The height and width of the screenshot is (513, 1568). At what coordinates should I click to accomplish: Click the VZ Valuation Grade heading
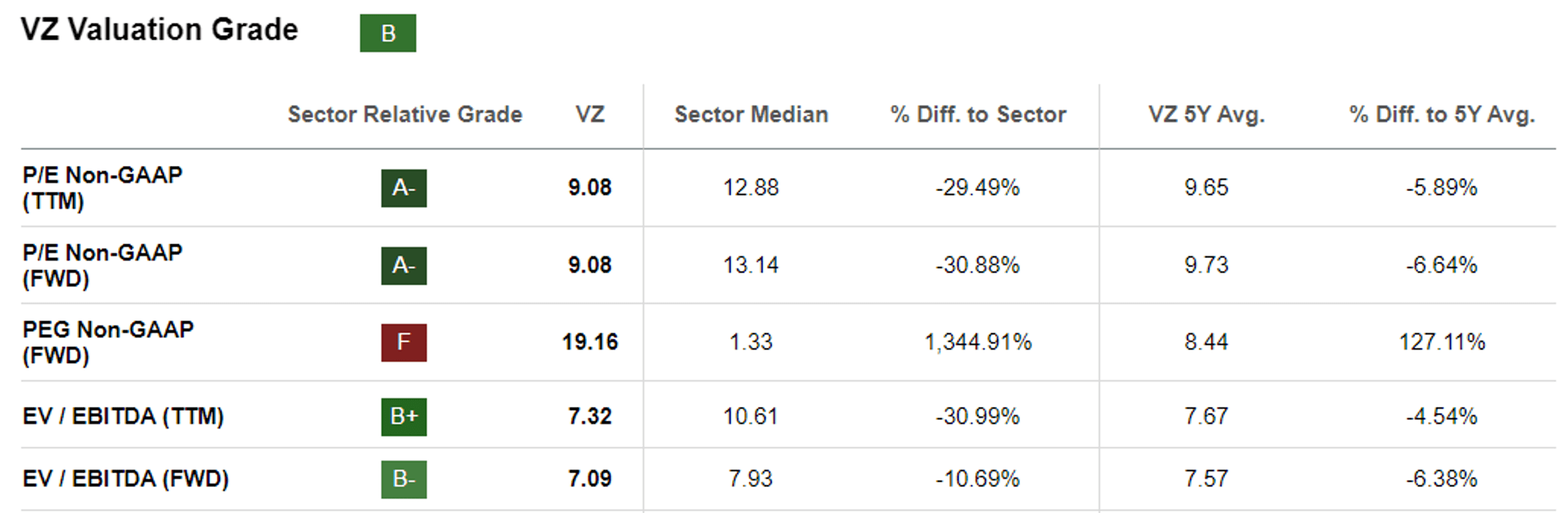[x=159, y=30]
